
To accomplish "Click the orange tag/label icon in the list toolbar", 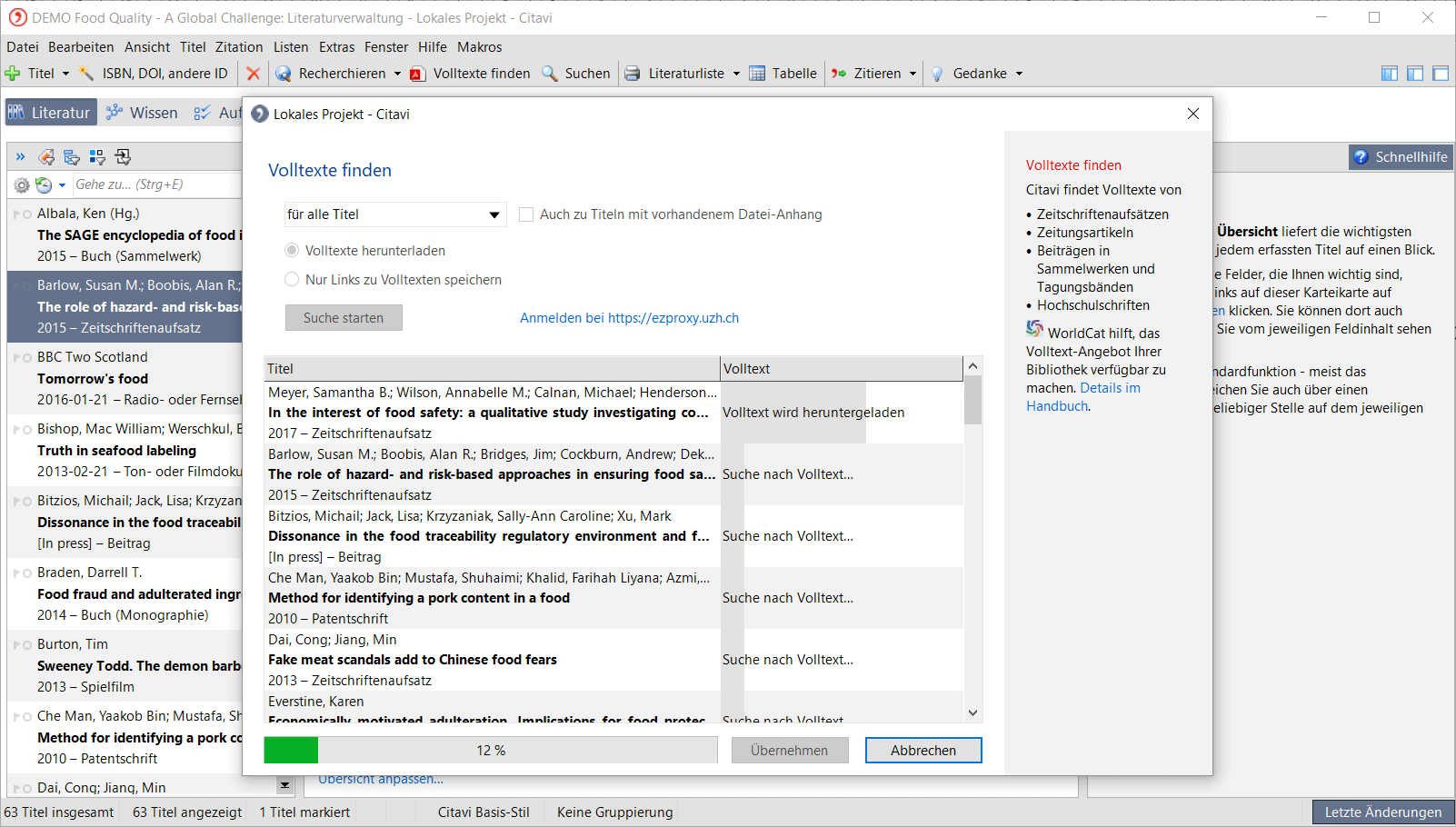I will click(46, 157).
